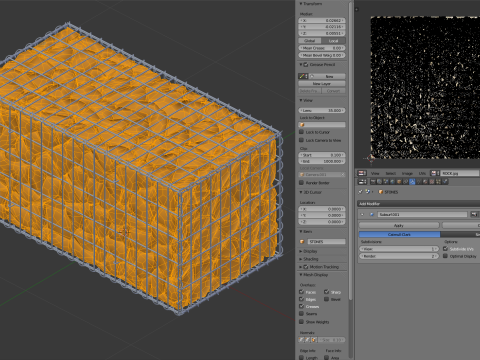Click the Lens value field
480x360 pixels.
point(322,110)
